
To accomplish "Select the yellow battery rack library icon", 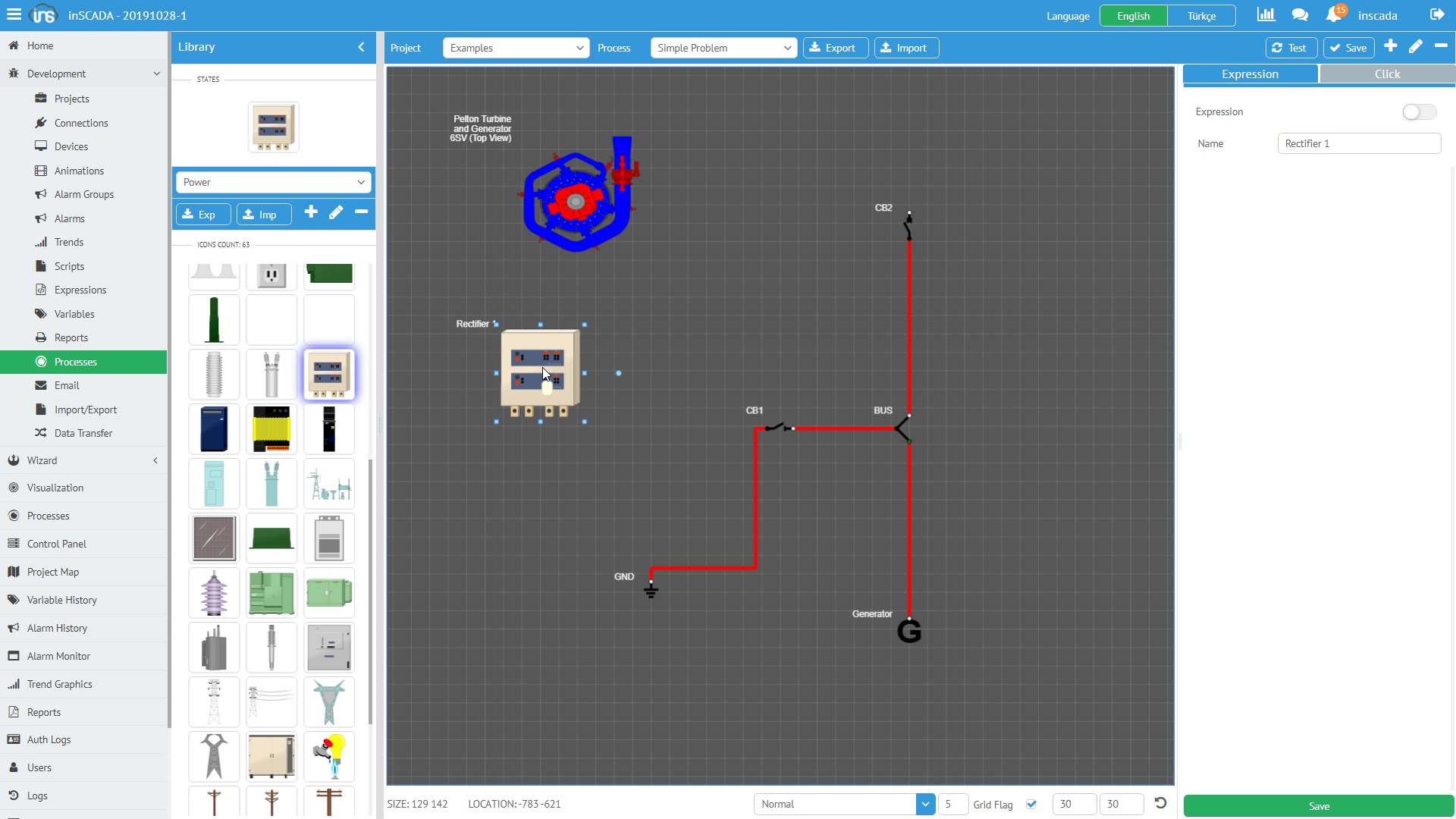I will (271, 428).
